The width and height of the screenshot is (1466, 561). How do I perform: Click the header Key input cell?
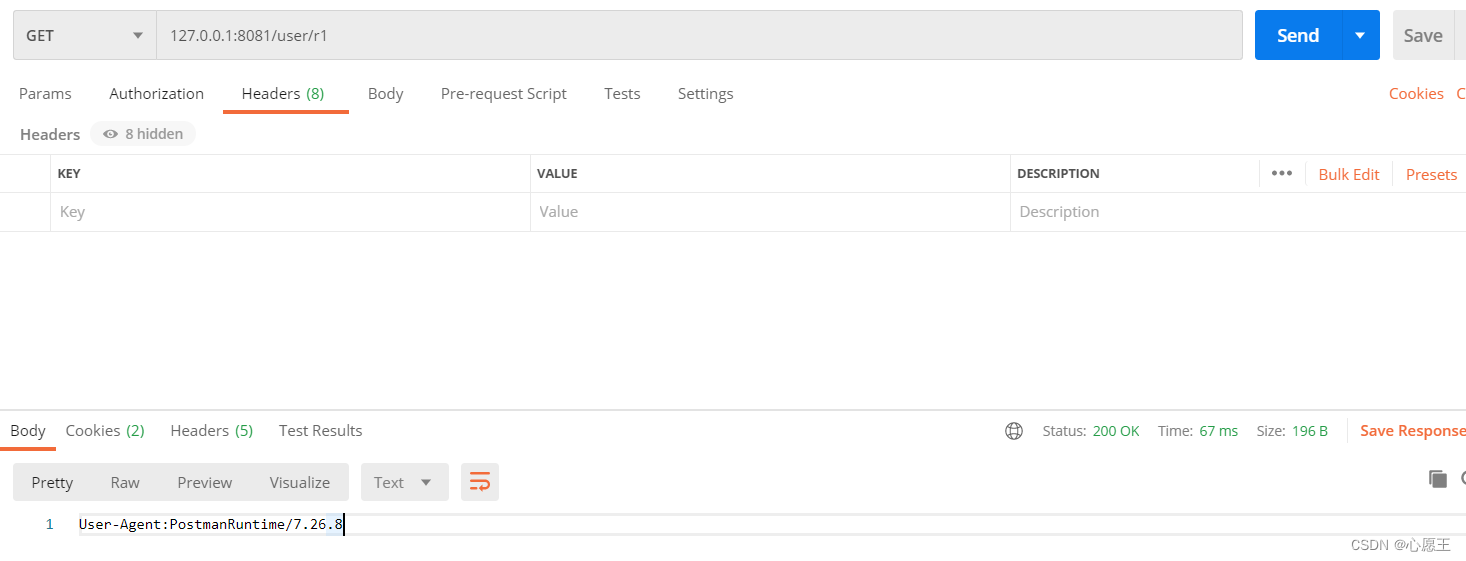tap(290, 212)
